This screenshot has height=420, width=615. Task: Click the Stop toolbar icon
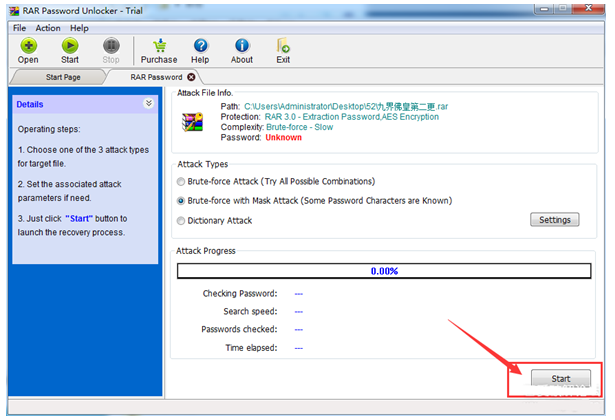(111, 46)
